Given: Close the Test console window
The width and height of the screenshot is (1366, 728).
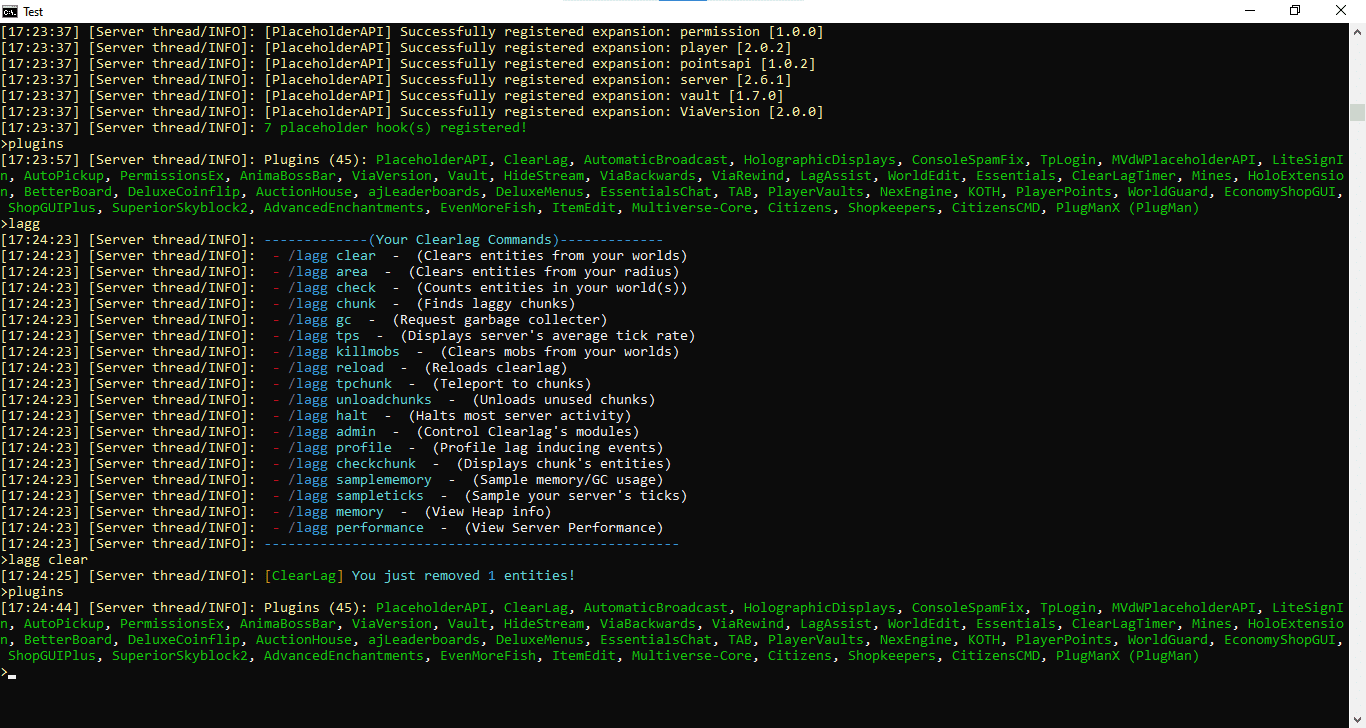Looking at the screenshot, I should [x=1341, y=11].
